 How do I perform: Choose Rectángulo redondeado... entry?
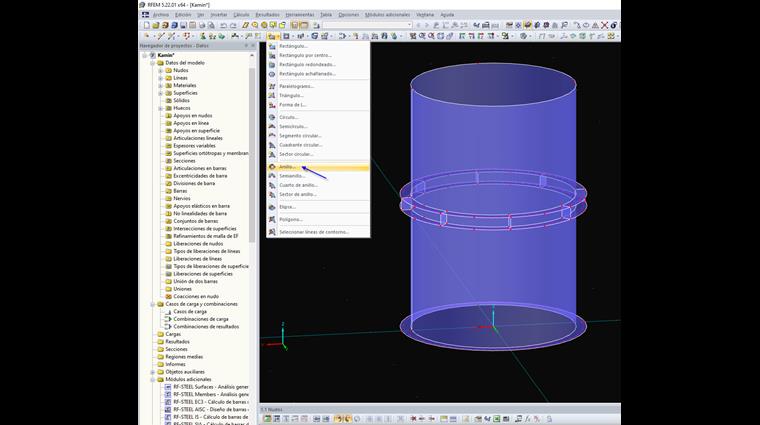(x=318, y=64)
